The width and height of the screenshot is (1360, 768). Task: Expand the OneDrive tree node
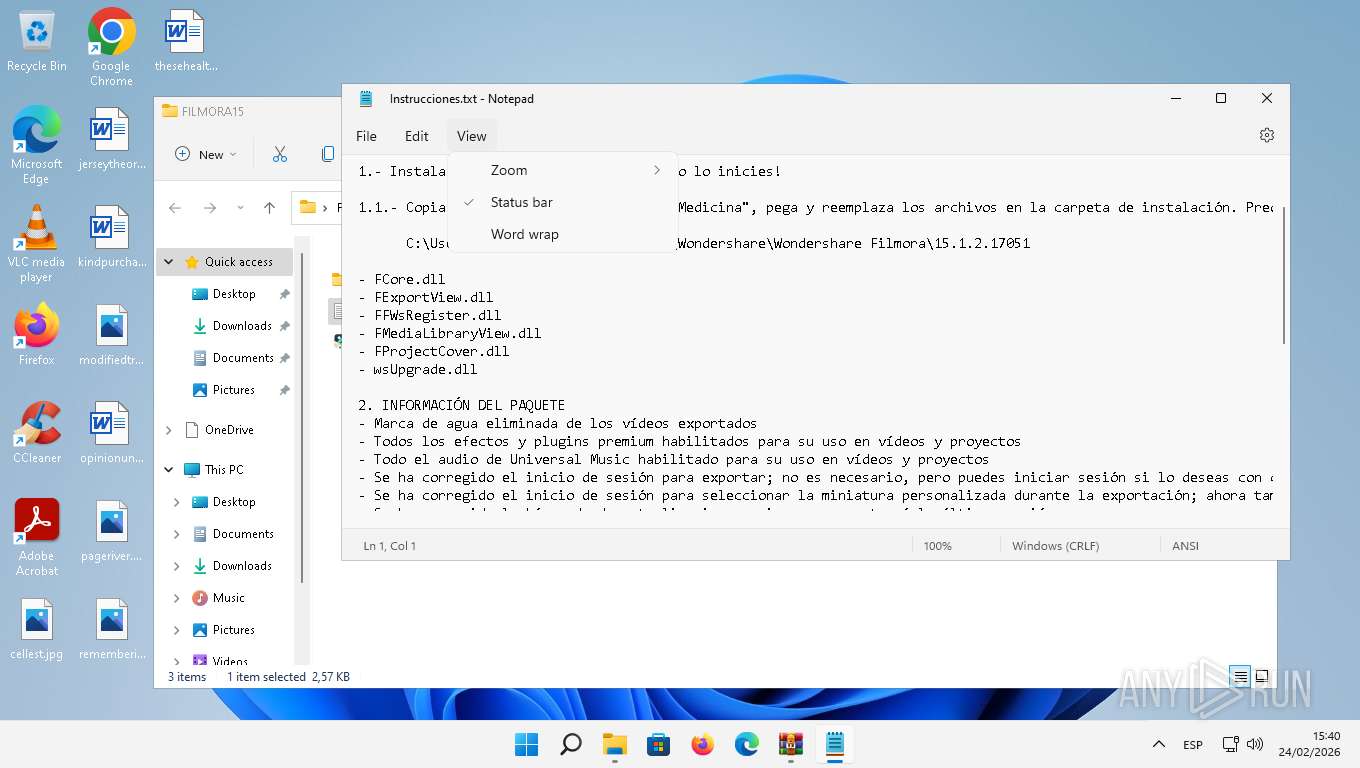(169, 430)
